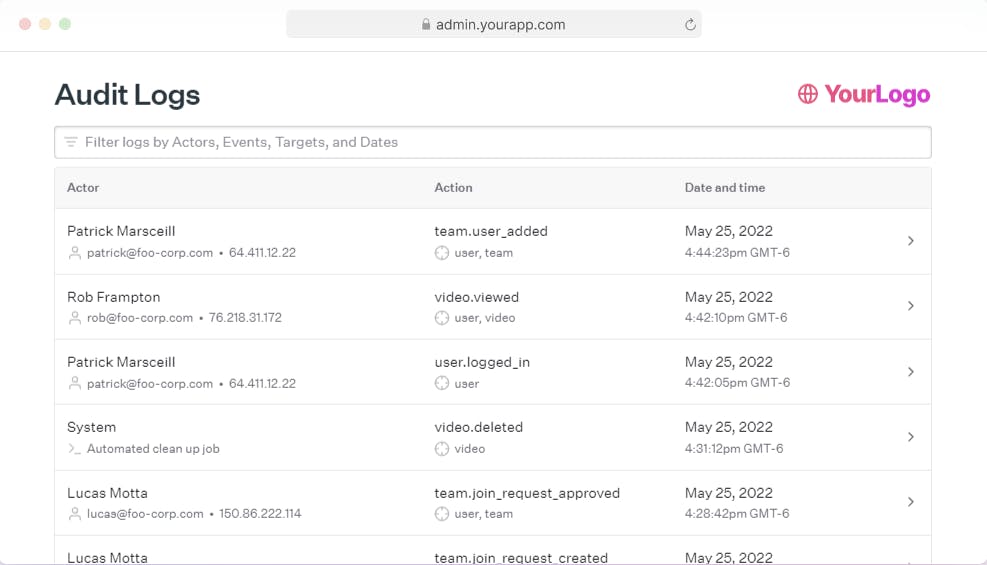Select the Date and time column header
Screen dimensions: 987x565
tap(724, 188)
